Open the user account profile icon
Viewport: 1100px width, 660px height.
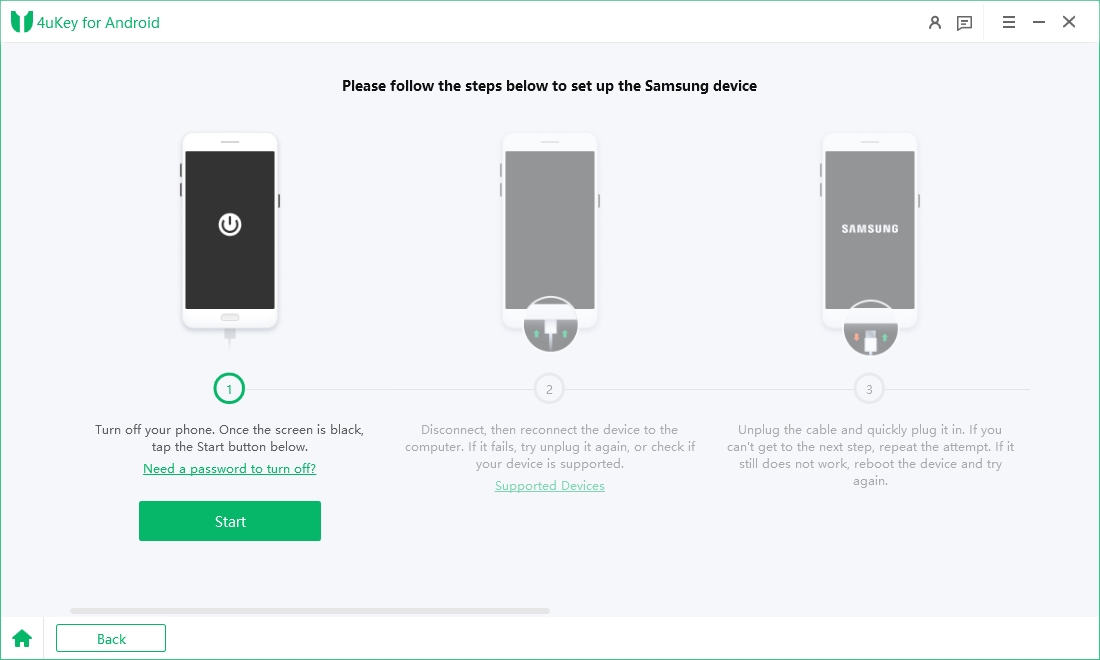pos(935,22)
